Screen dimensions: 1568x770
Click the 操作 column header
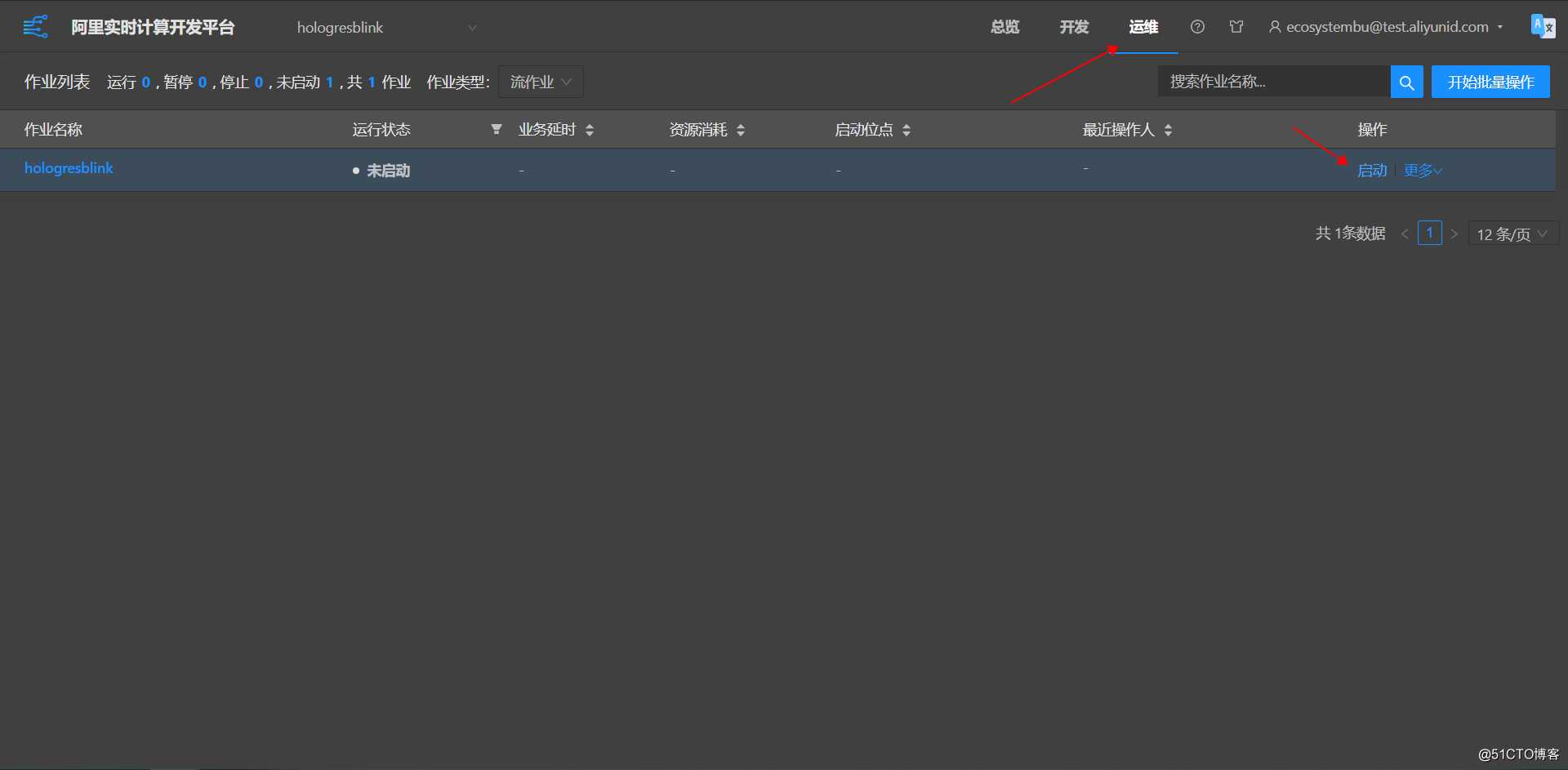coord(1372,130)
